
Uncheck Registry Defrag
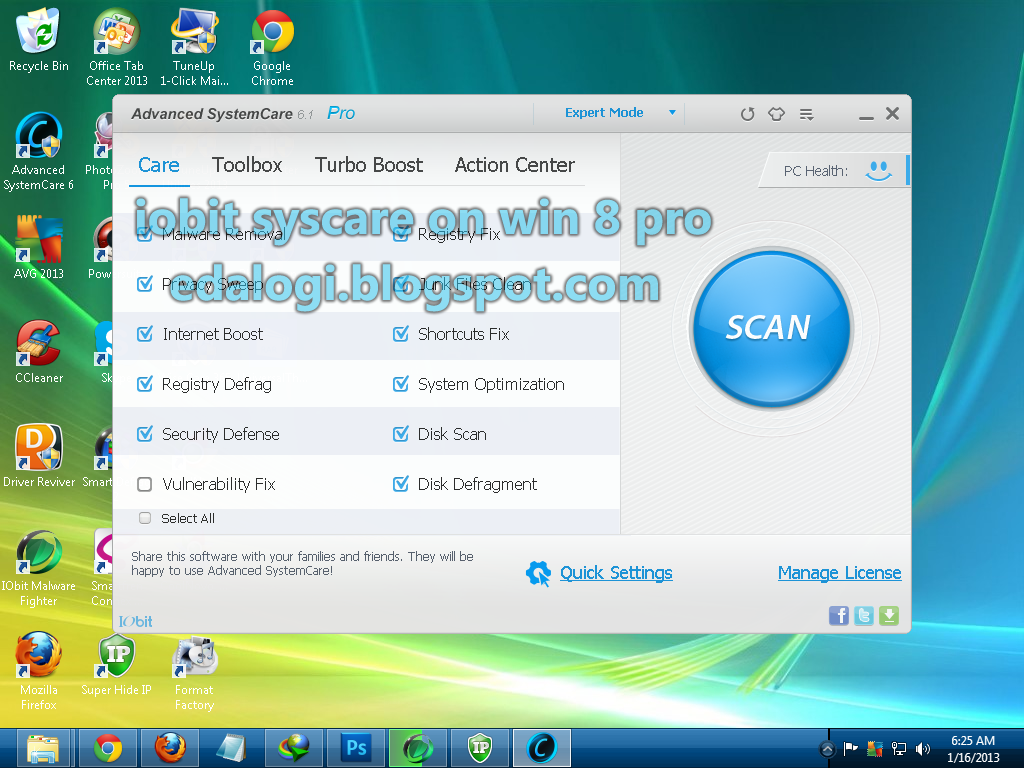pos(145,384)
